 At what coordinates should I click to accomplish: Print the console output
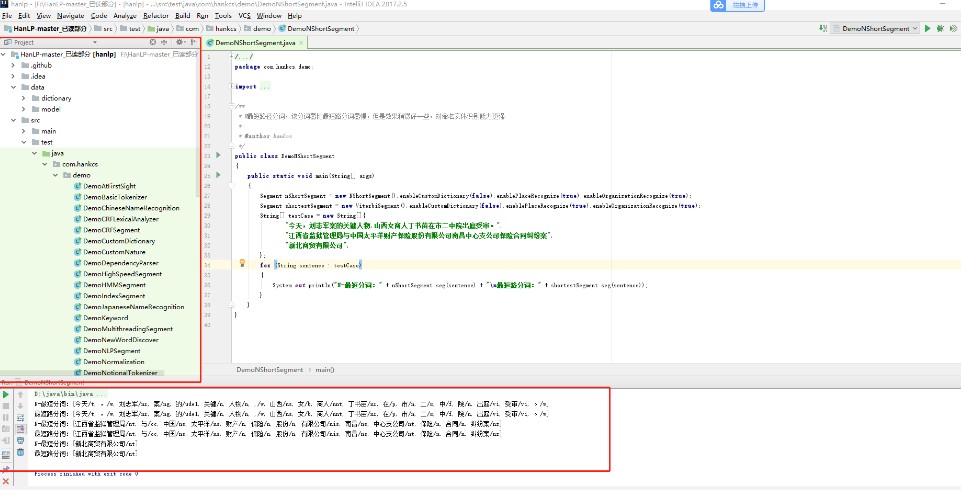(20, 440)
